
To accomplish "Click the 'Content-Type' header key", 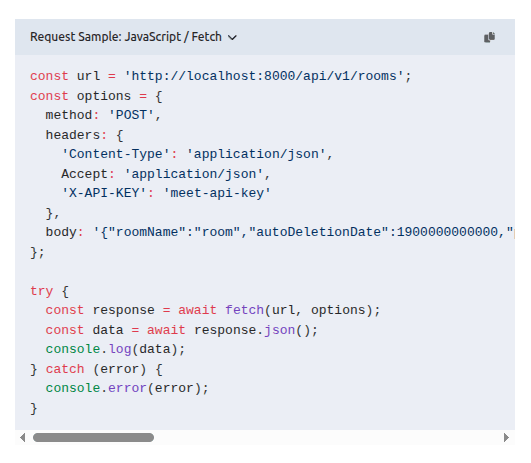I will 115,154.
